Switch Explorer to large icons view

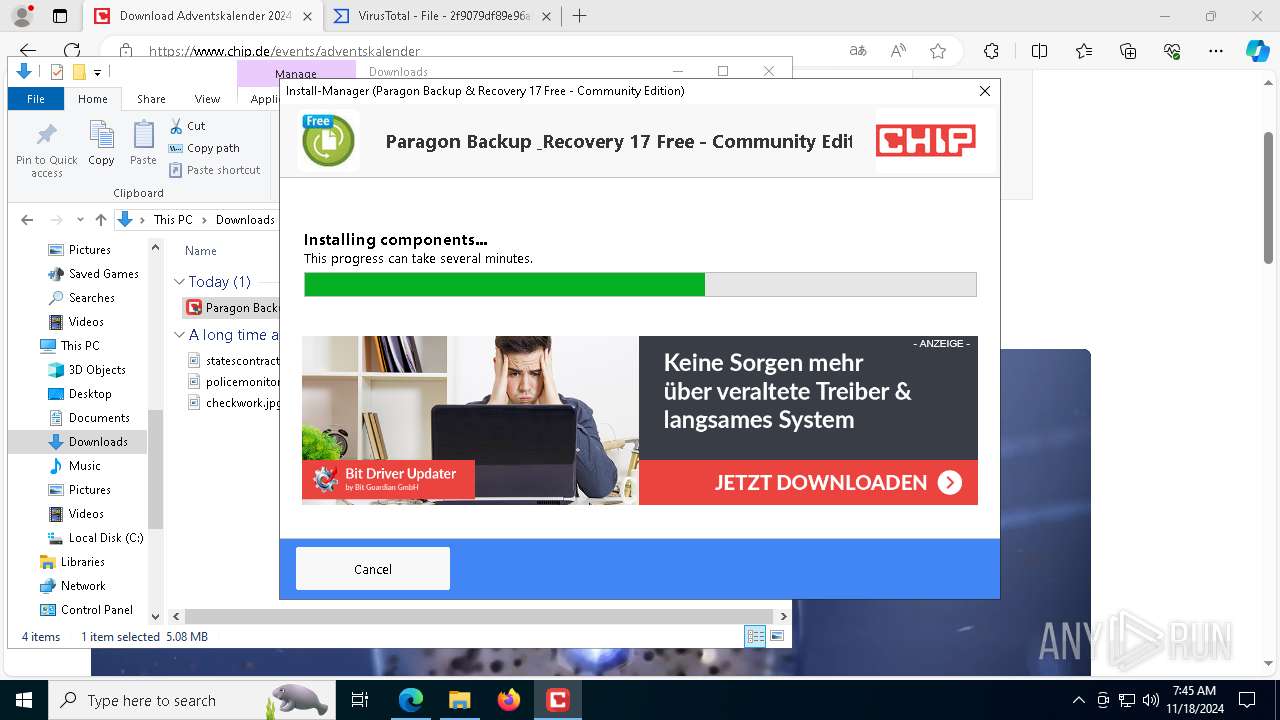(777, 636)
